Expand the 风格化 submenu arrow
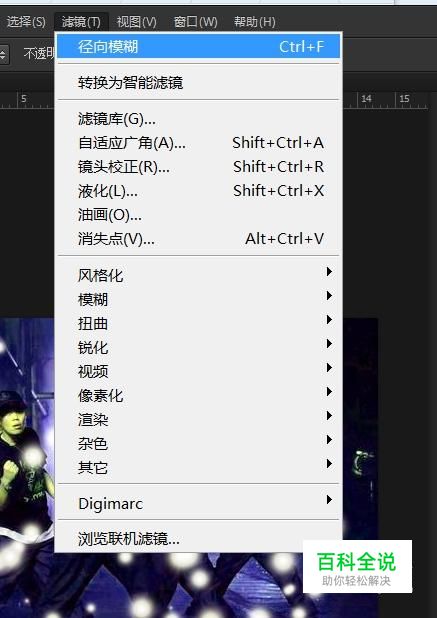The image size is (437, 618). [x=329, y=272]
